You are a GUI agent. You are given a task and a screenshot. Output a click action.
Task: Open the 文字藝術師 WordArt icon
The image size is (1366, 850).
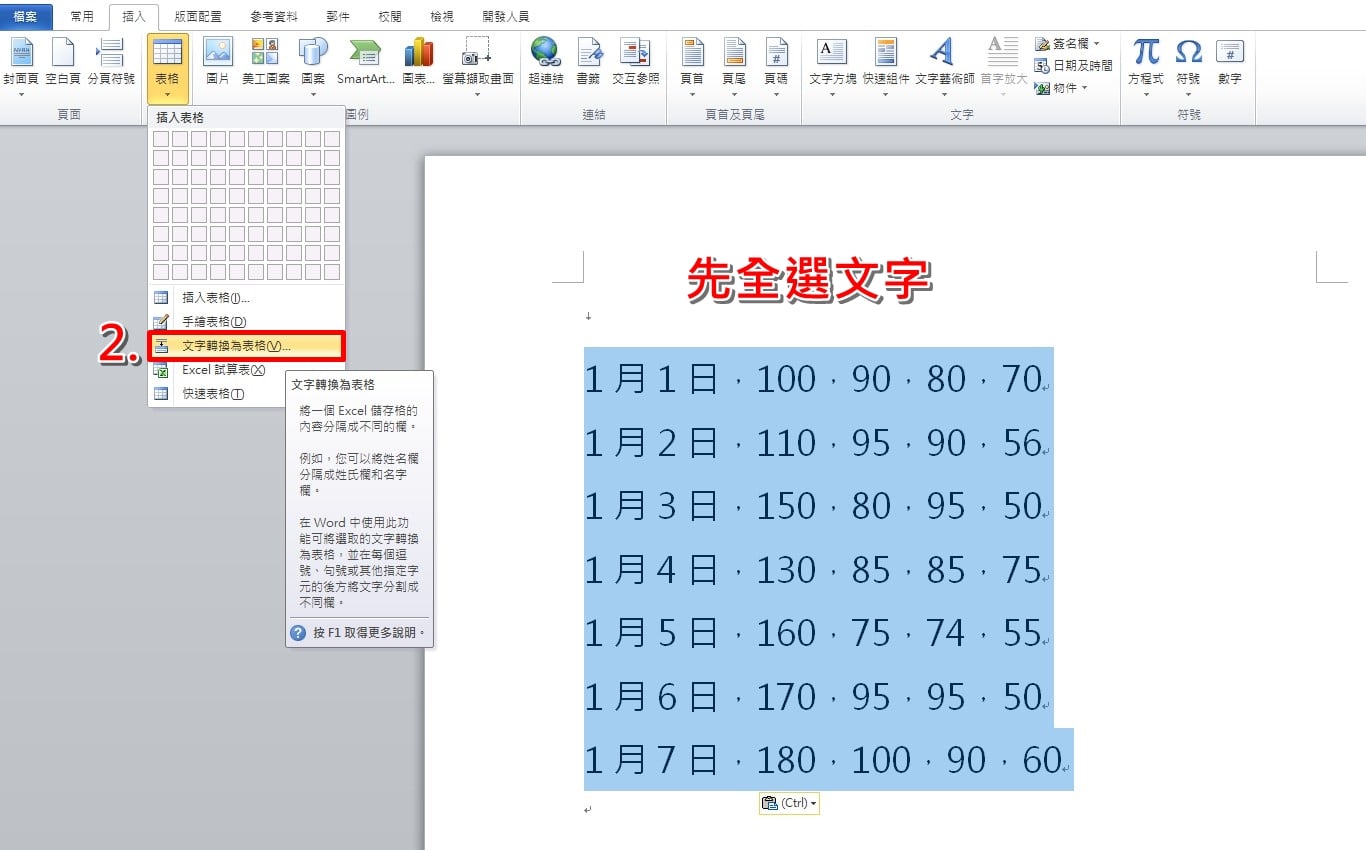pos(942,52)
